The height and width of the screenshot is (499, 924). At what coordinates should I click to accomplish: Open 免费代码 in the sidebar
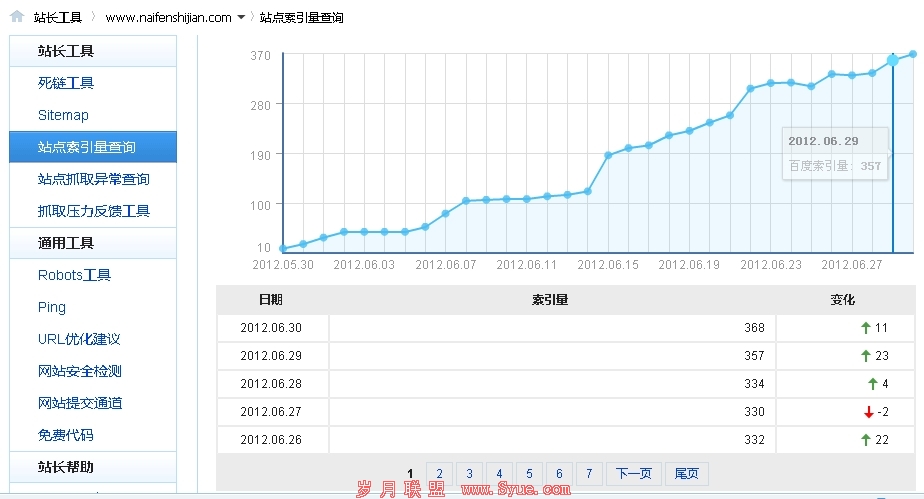point(65,435)
